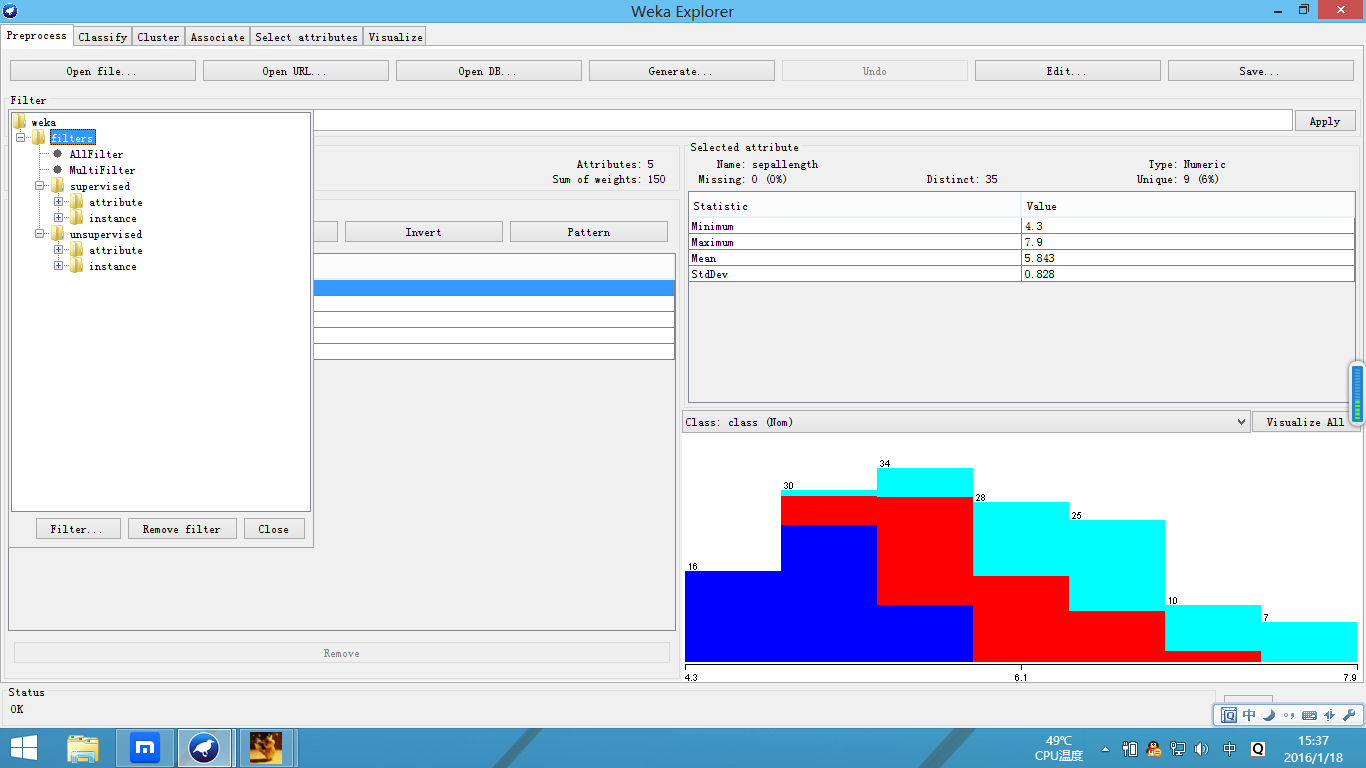Expand attribute under unsupervised
The width and height of the screenshot is (1366, 768).
59,250
